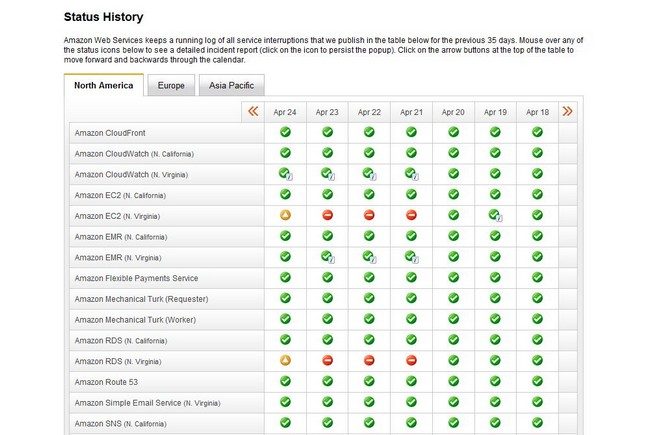Viewport: 650px width, 435px height.
Task: Open Amazon EC2 N. Virginia Apr 24 warning icon
Action: [x=285, y=215]
